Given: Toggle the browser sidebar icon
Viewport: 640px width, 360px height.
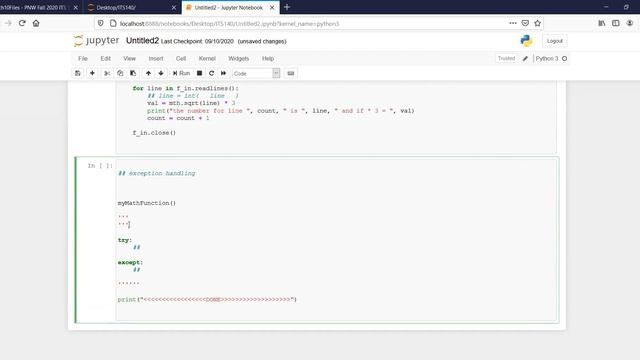Looking at the screenshot, I should point(616,23).
